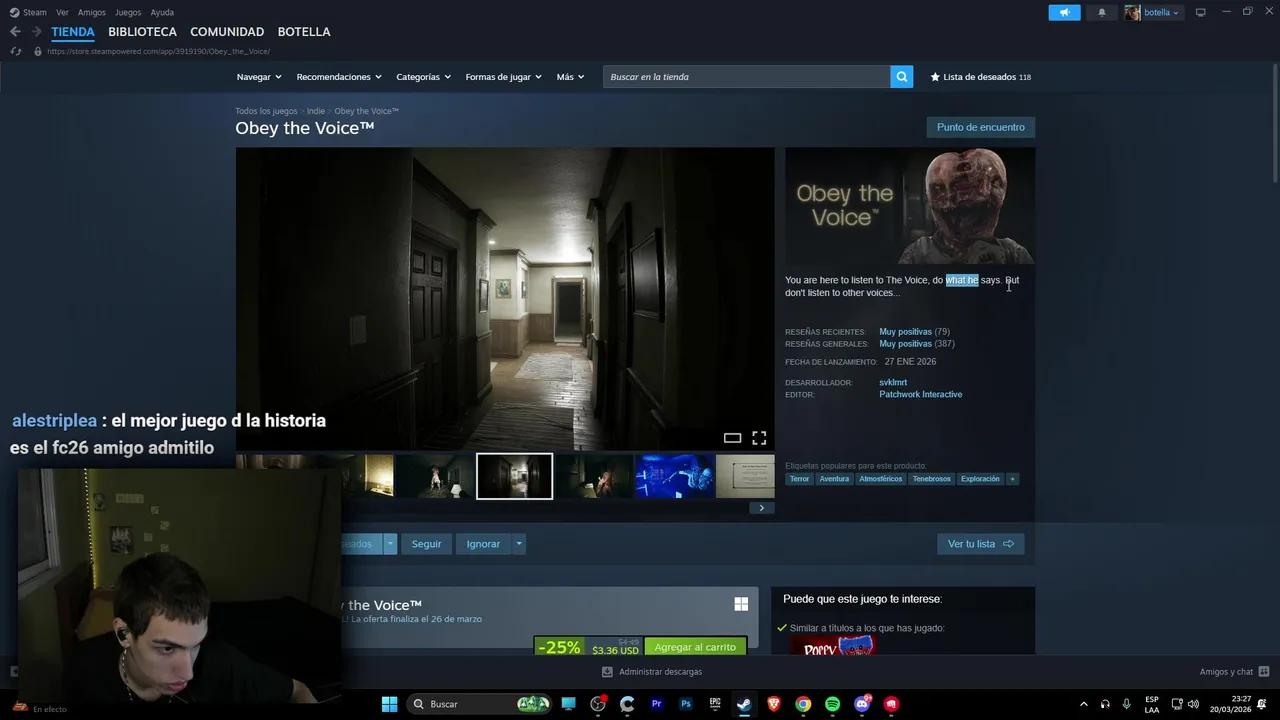Open Premiere Pro from taskbar

(657, 704)
